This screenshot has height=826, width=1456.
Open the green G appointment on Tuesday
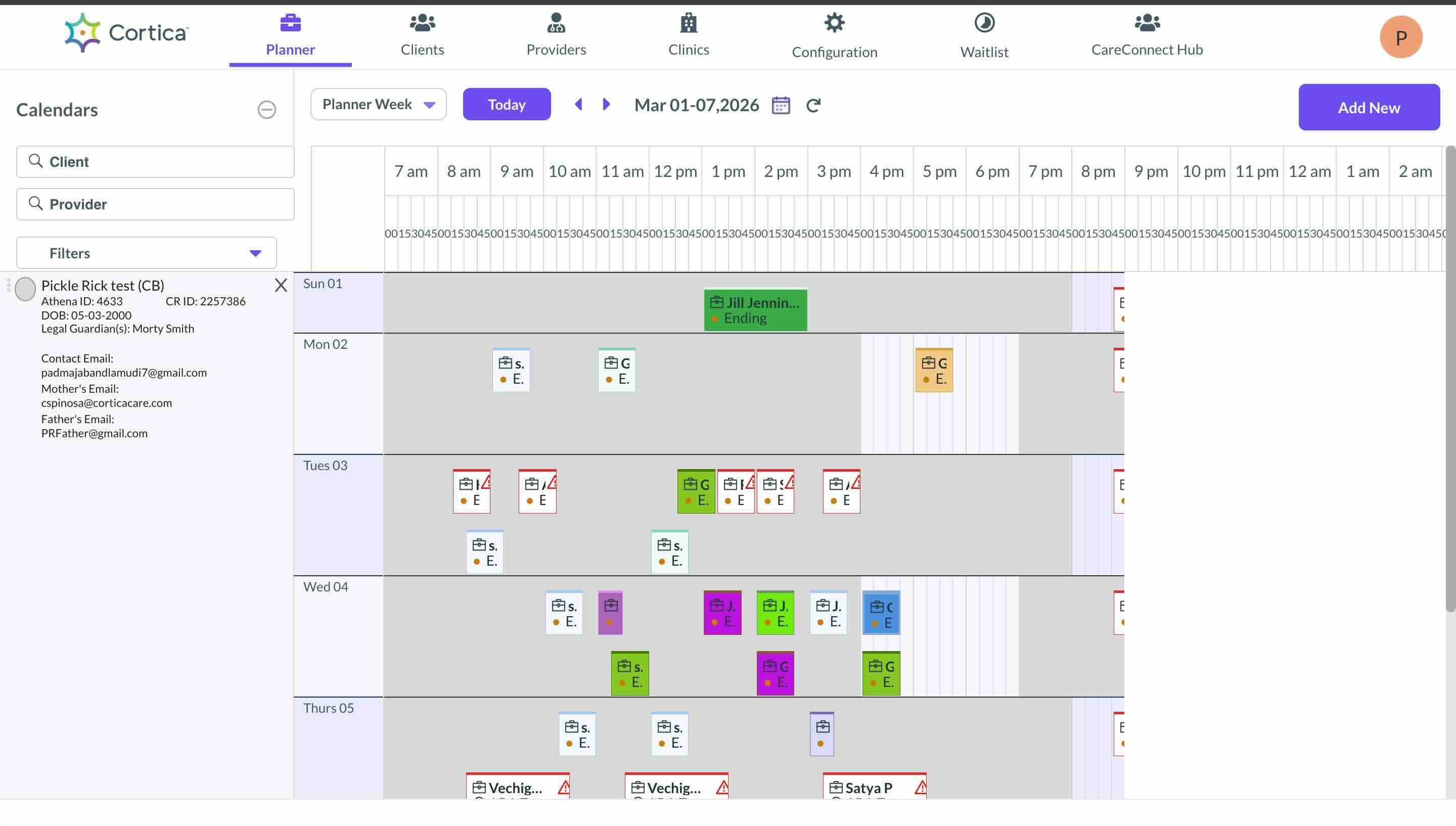pyautogui.click(x=696, y=491)
